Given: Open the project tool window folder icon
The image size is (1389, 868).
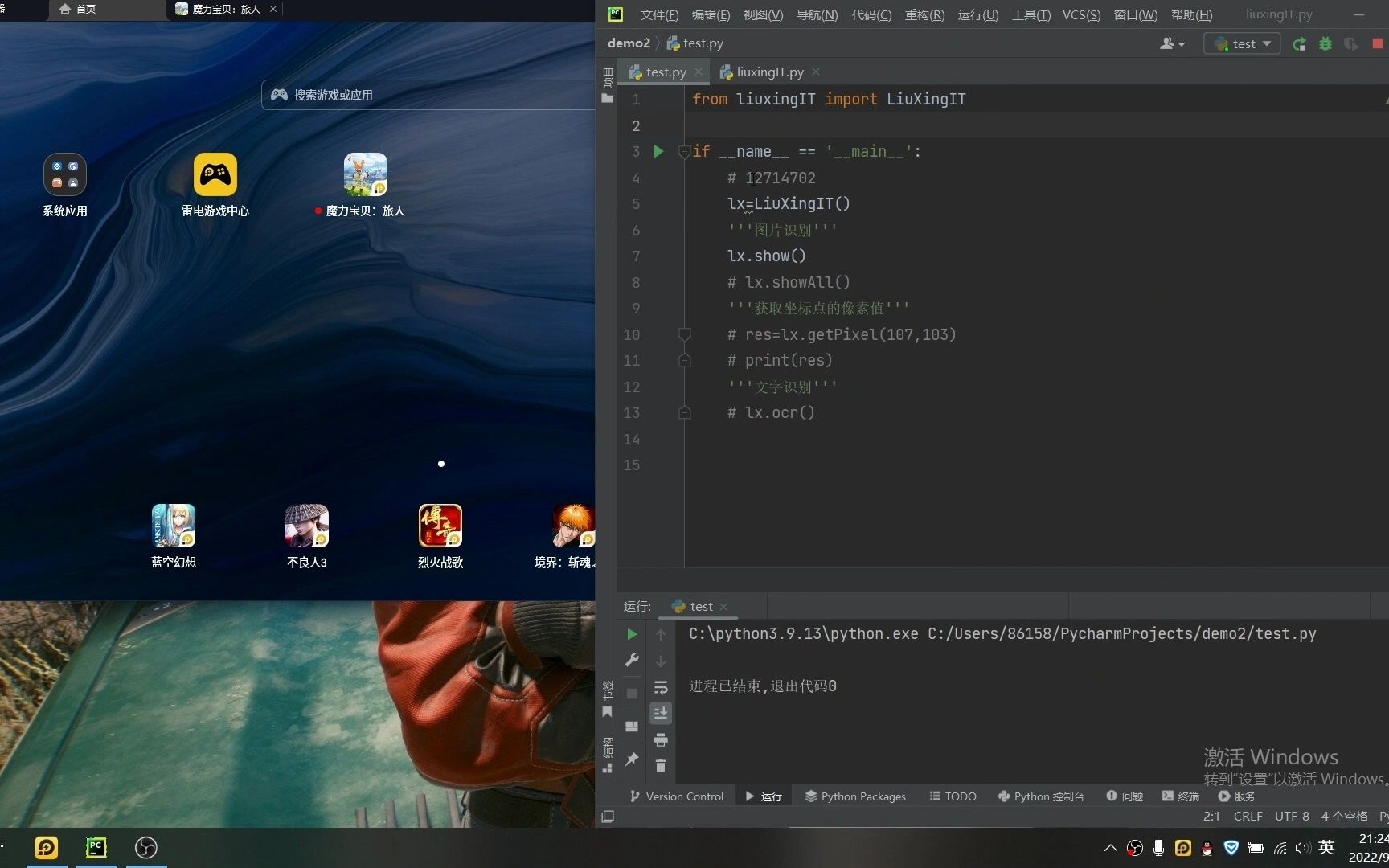Looking at the screenshot, I should (x=607, y=98).
